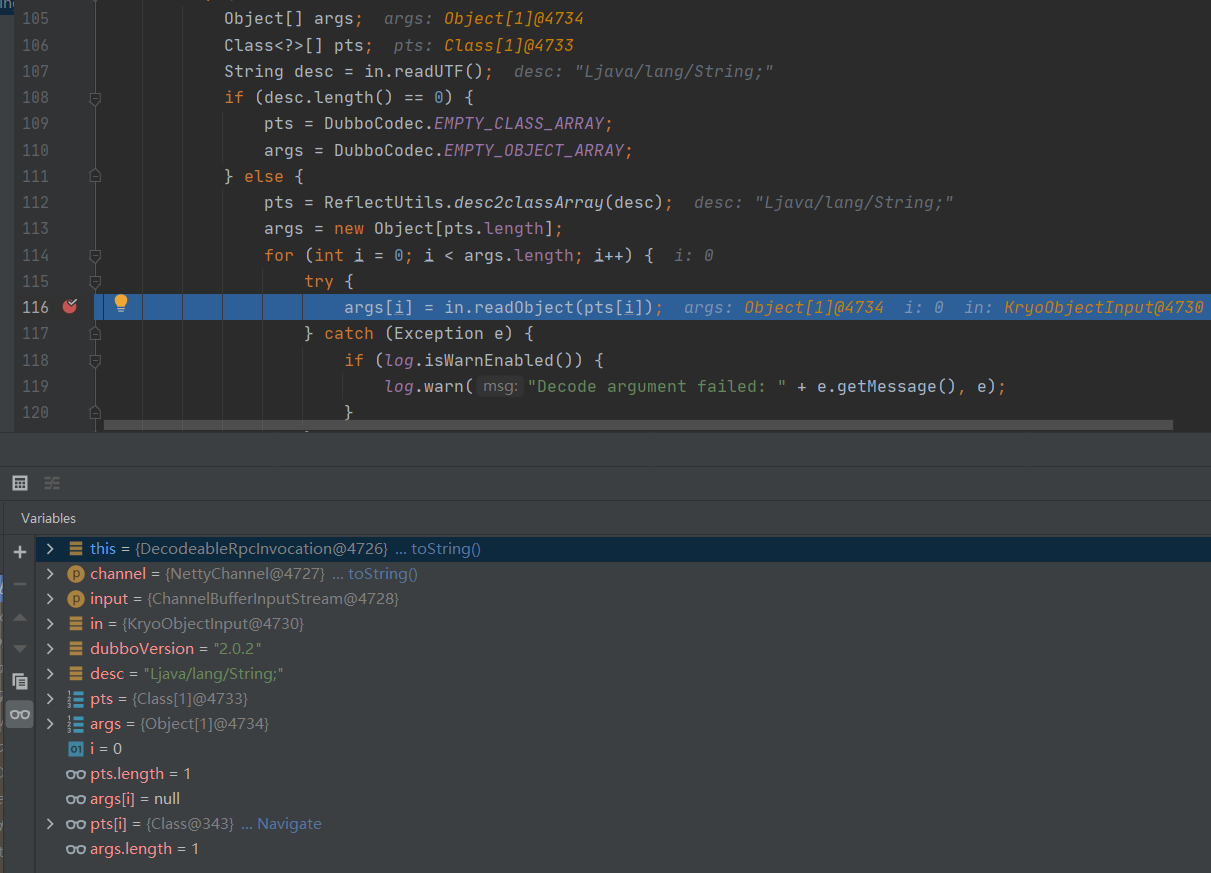The image size is (1211, 873).
Task: Click the Move Watch Down arrow
Action: [x=19, y=648]
